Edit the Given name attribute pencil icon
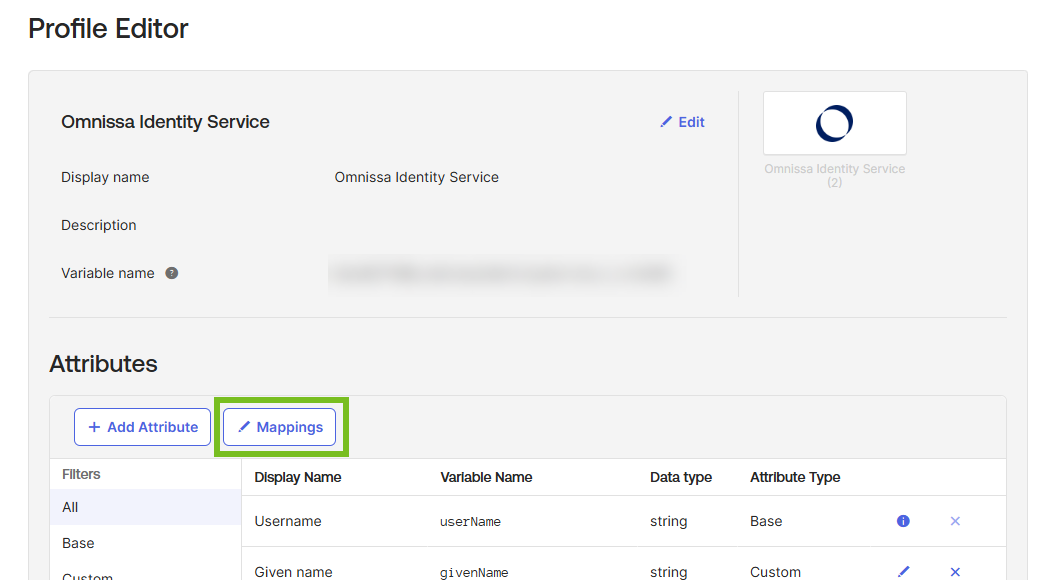The width and height of the screenshot is (1052, 580). tap(904, 571)
